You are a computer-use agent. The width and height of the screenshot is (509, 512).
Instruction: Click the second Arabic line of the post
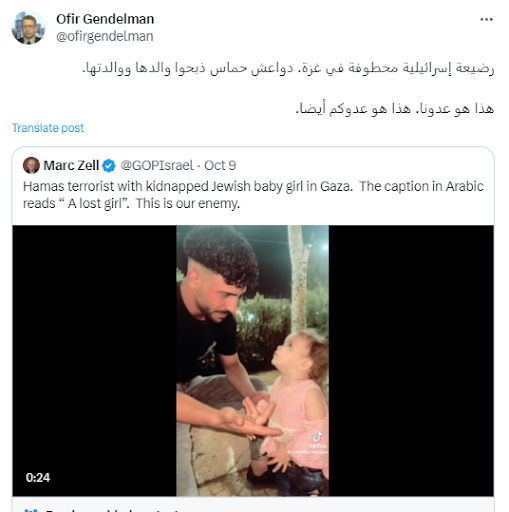pyautogui.click(x=395, y=109)
